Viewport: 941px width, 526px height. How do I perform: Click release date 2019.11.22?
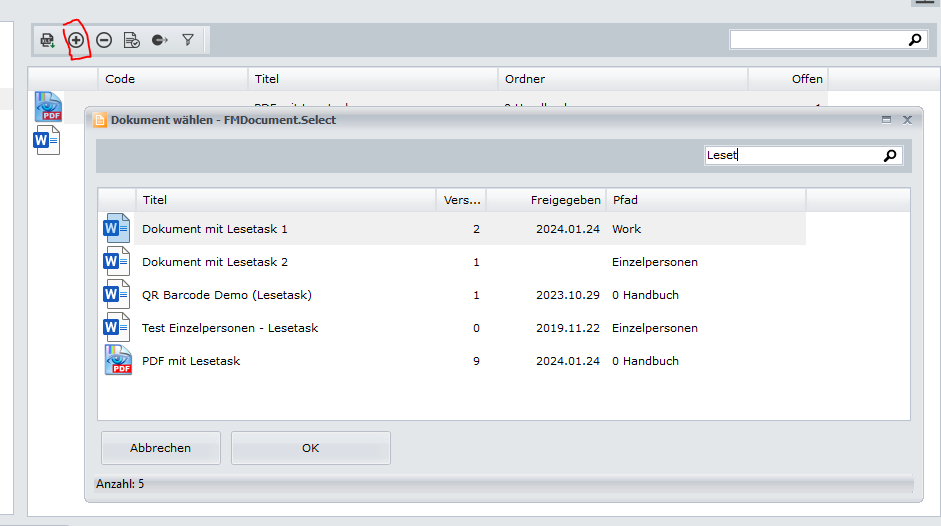pyautogui.click(x=568, y=328)
